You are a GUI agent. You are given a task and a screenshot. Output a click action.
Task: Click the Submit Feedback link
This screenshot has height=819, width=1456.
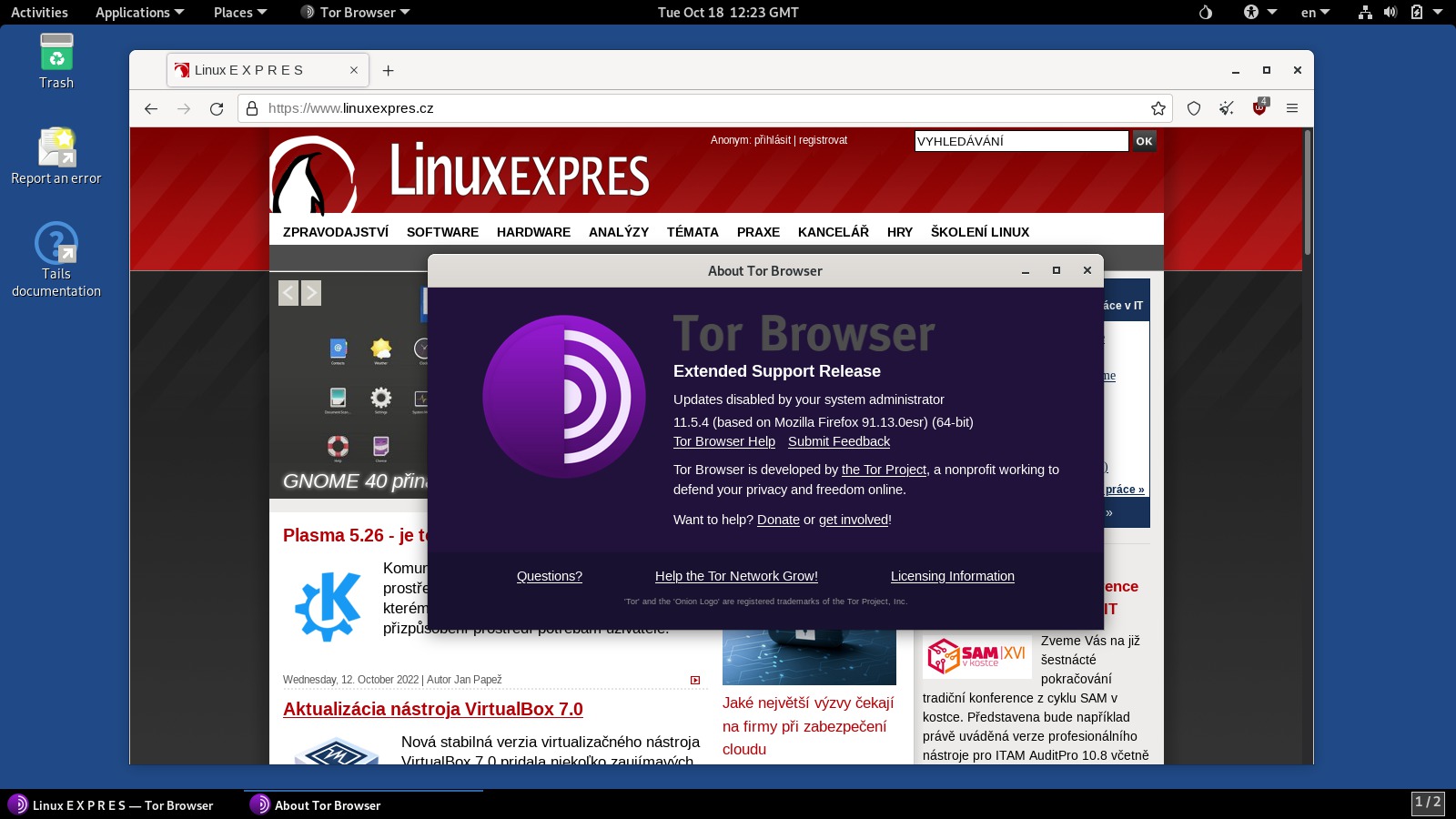pos(839,441)
